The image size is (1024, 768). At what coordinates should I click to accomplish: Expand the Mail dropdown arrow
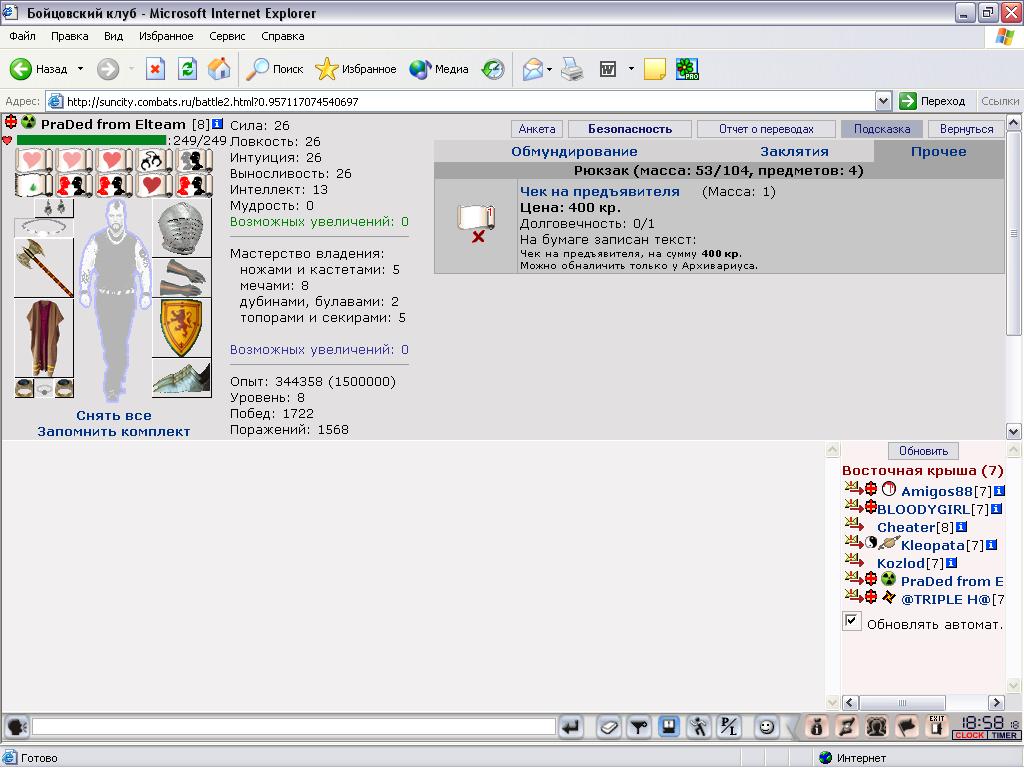(549, 69)
